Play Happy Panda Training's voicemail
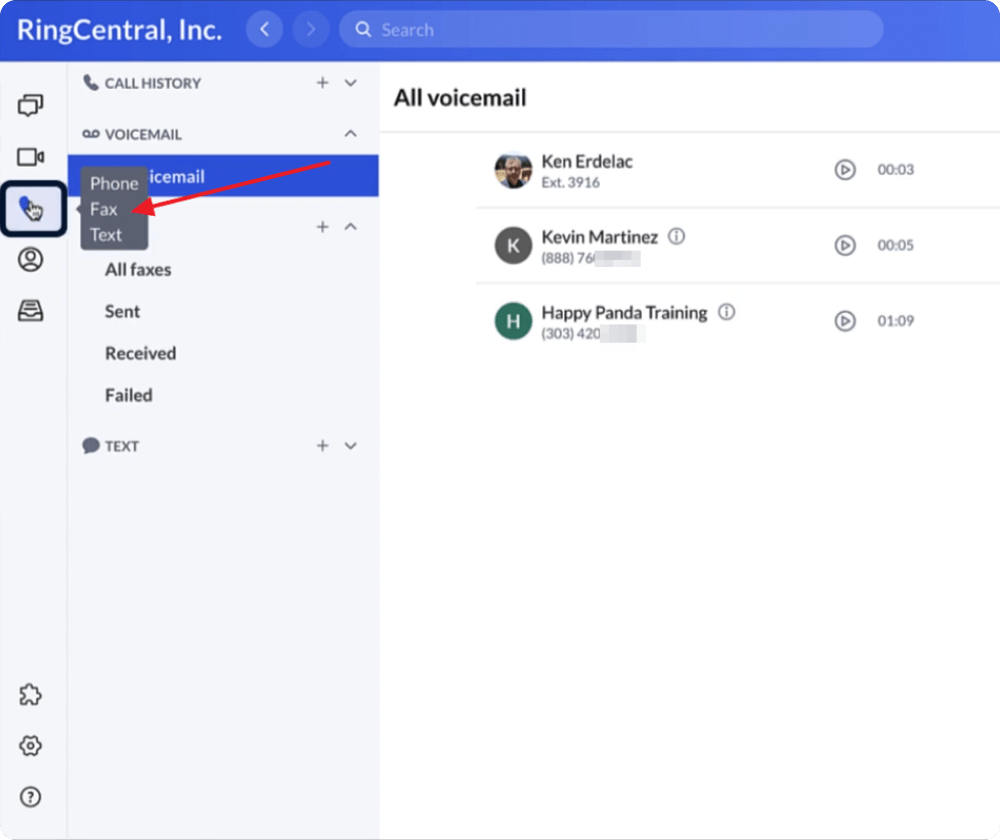Screen dimensions: 1000x840 845,321
